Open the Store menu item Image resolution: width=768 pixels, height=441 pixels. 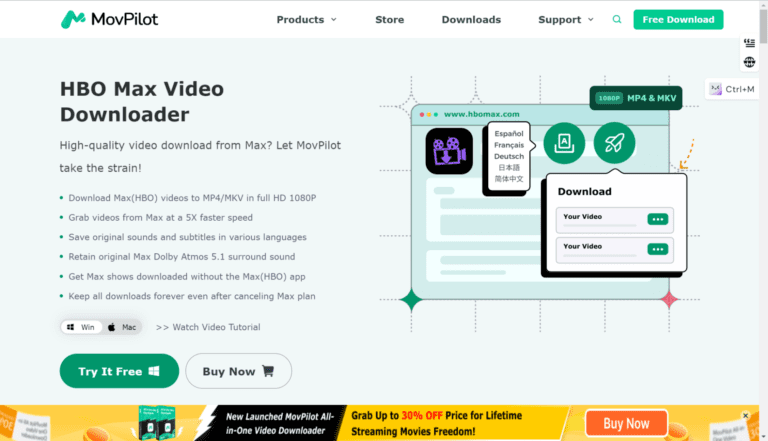click(x=389, y=20)
